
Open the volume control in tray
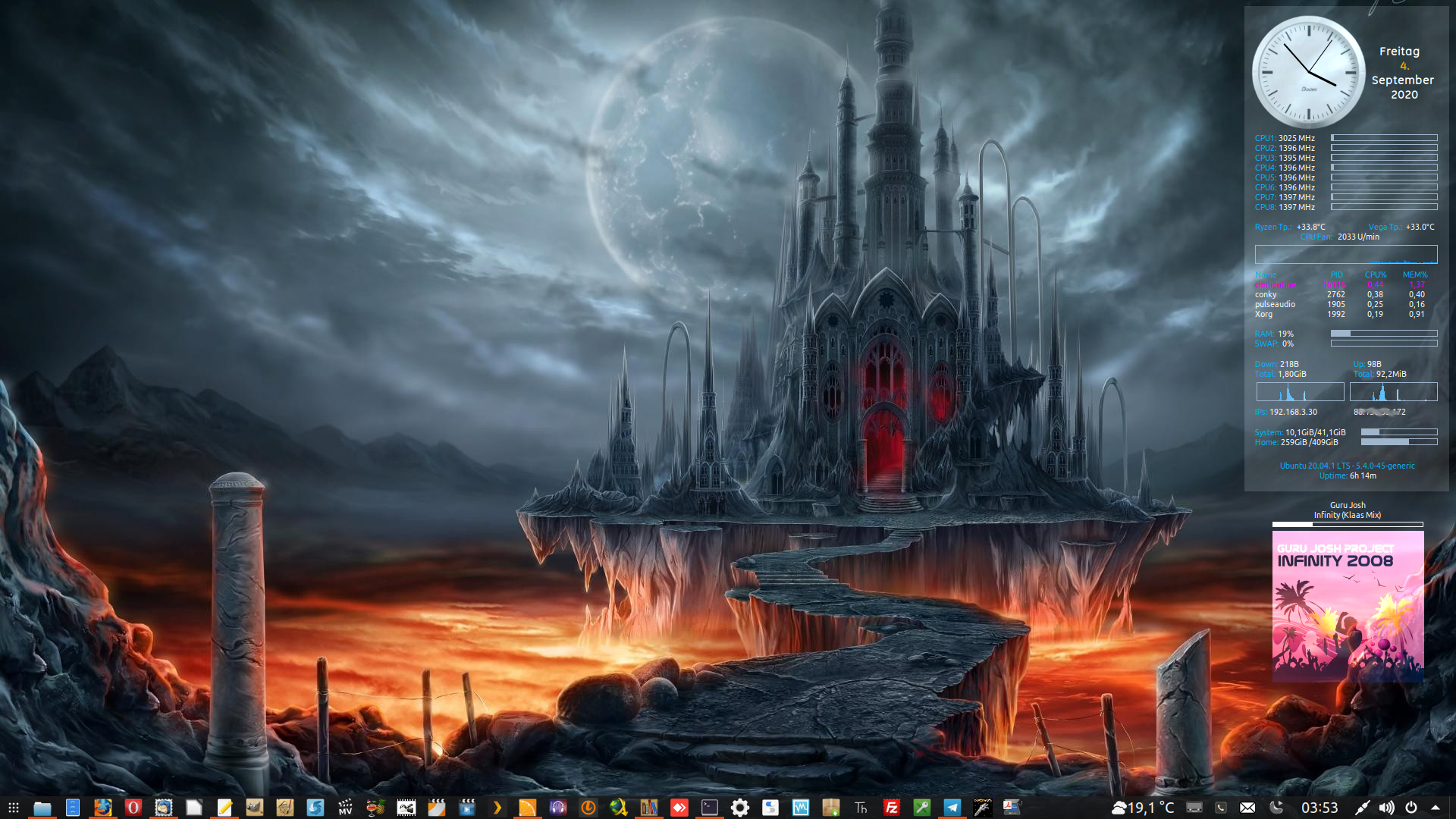pos(1386,808)
